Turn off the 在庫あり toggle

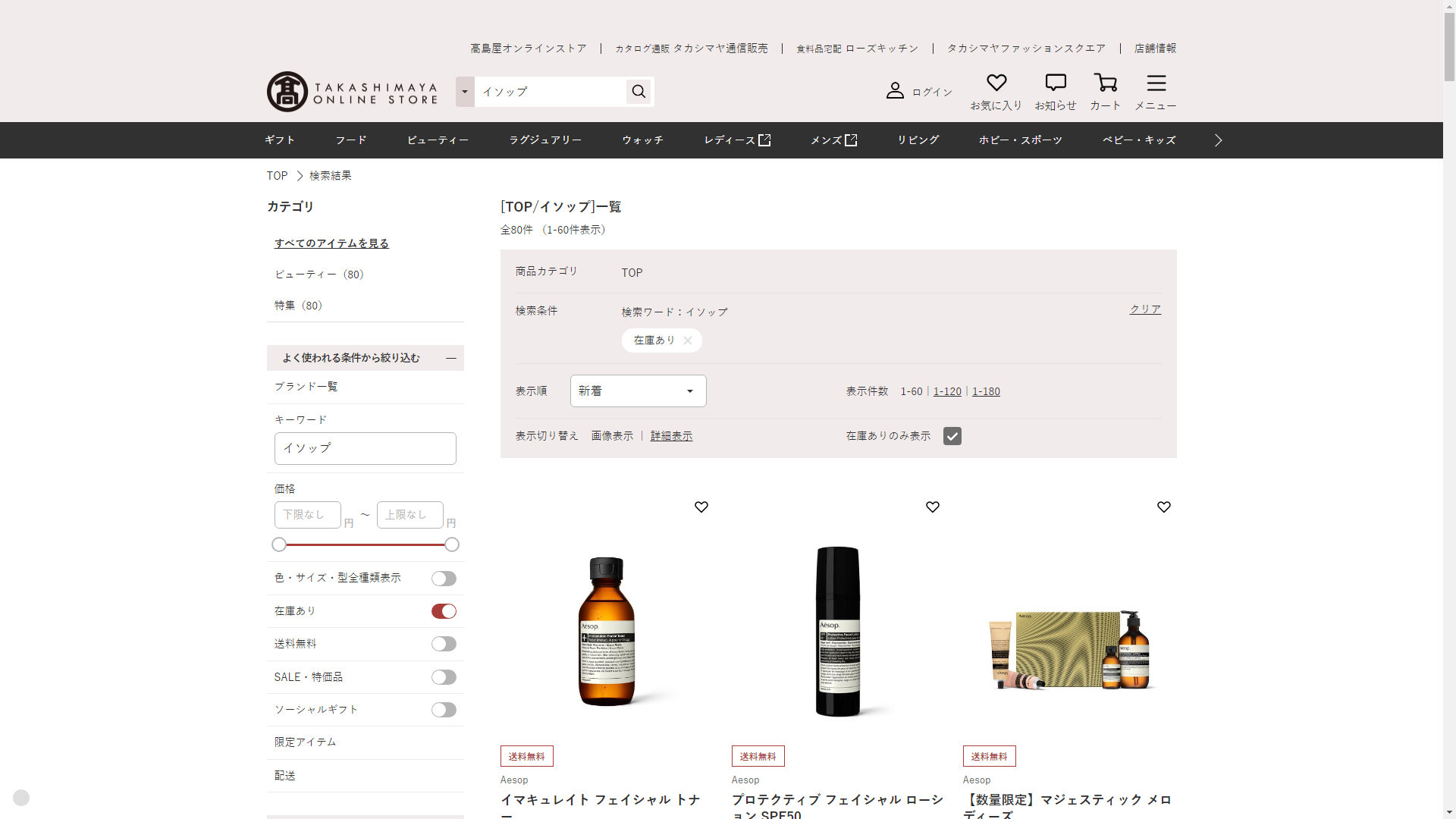pyautogui.click(x=444, y=611)
